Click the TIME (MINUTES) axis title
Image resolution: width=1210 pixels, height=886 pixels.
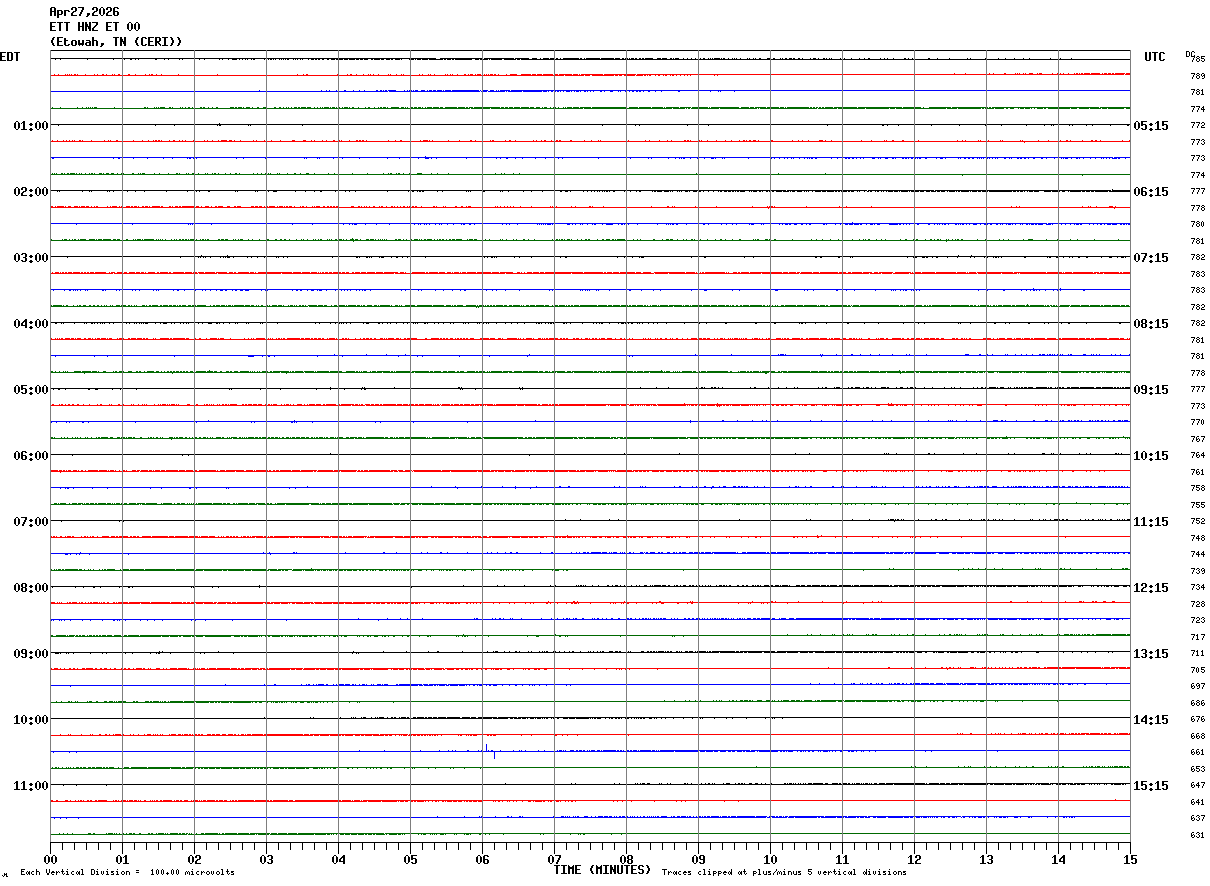[x=602, y=870]
